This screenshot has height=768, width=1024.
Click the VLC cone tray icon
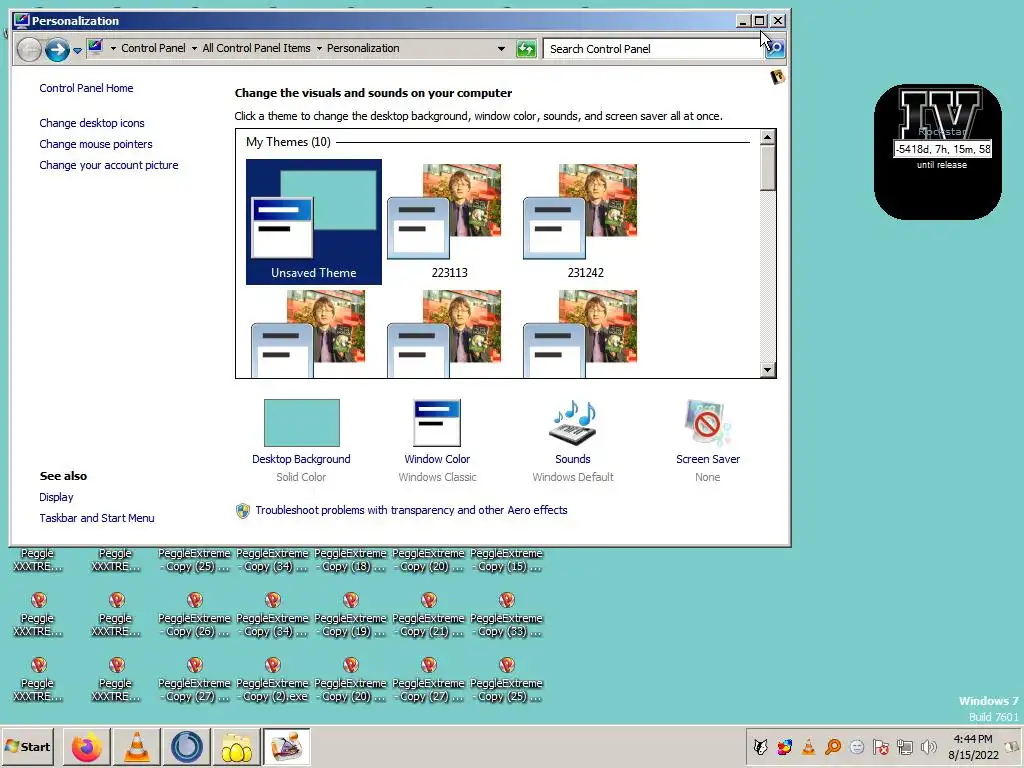click(x=808, y=746)
